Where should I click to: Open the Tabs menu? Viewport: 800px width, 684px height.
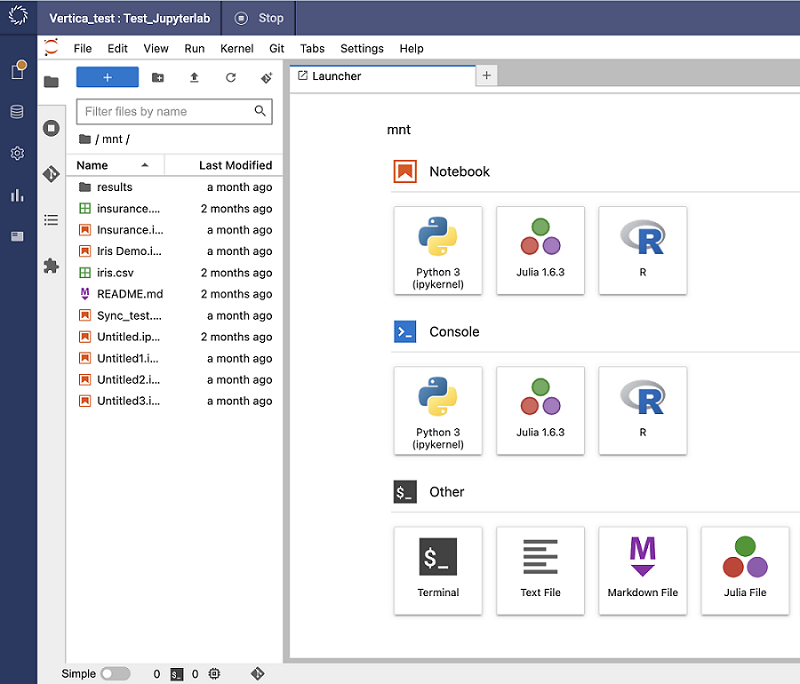click(x=312, y=48)
